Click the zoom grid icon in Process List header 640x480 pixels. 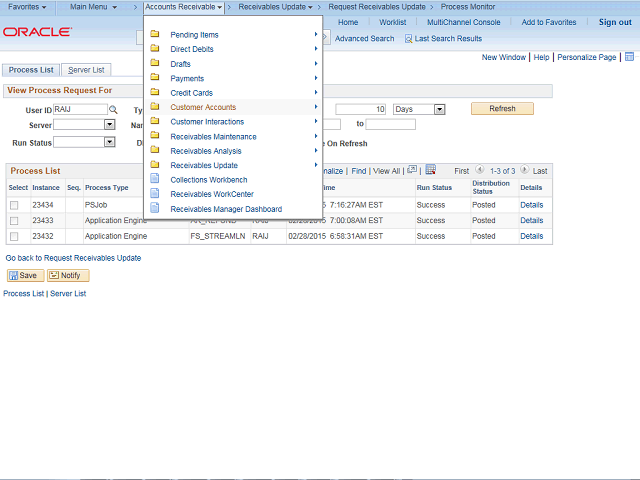pyautogui.click(x=412, y=169)
